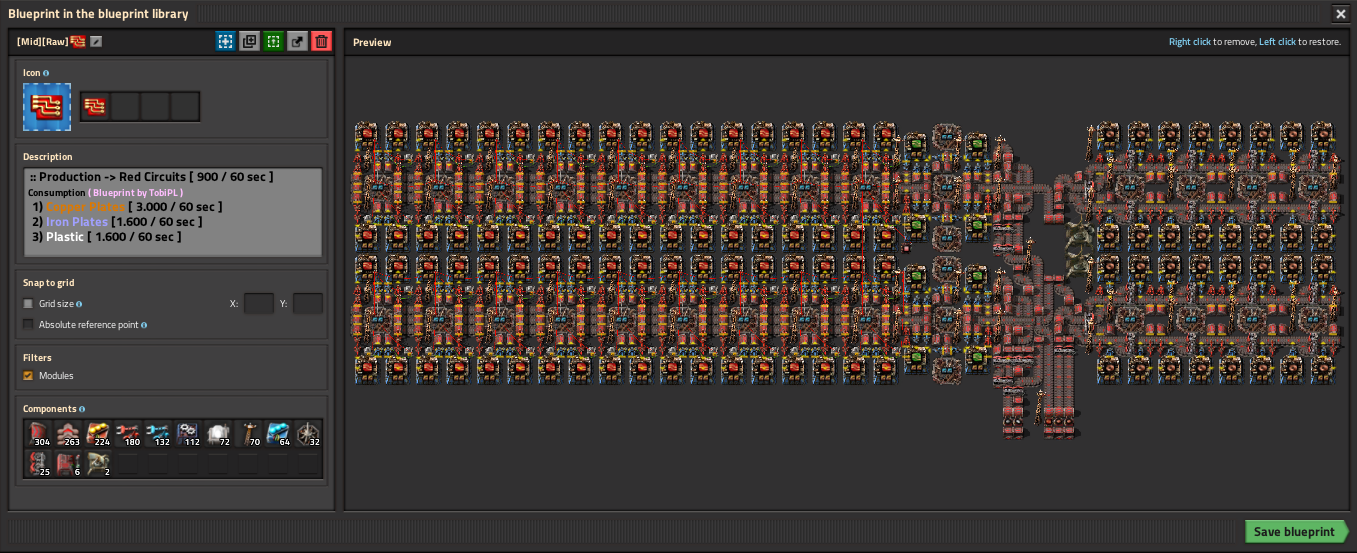Click the Save blueprint button

click(1294, 532)
